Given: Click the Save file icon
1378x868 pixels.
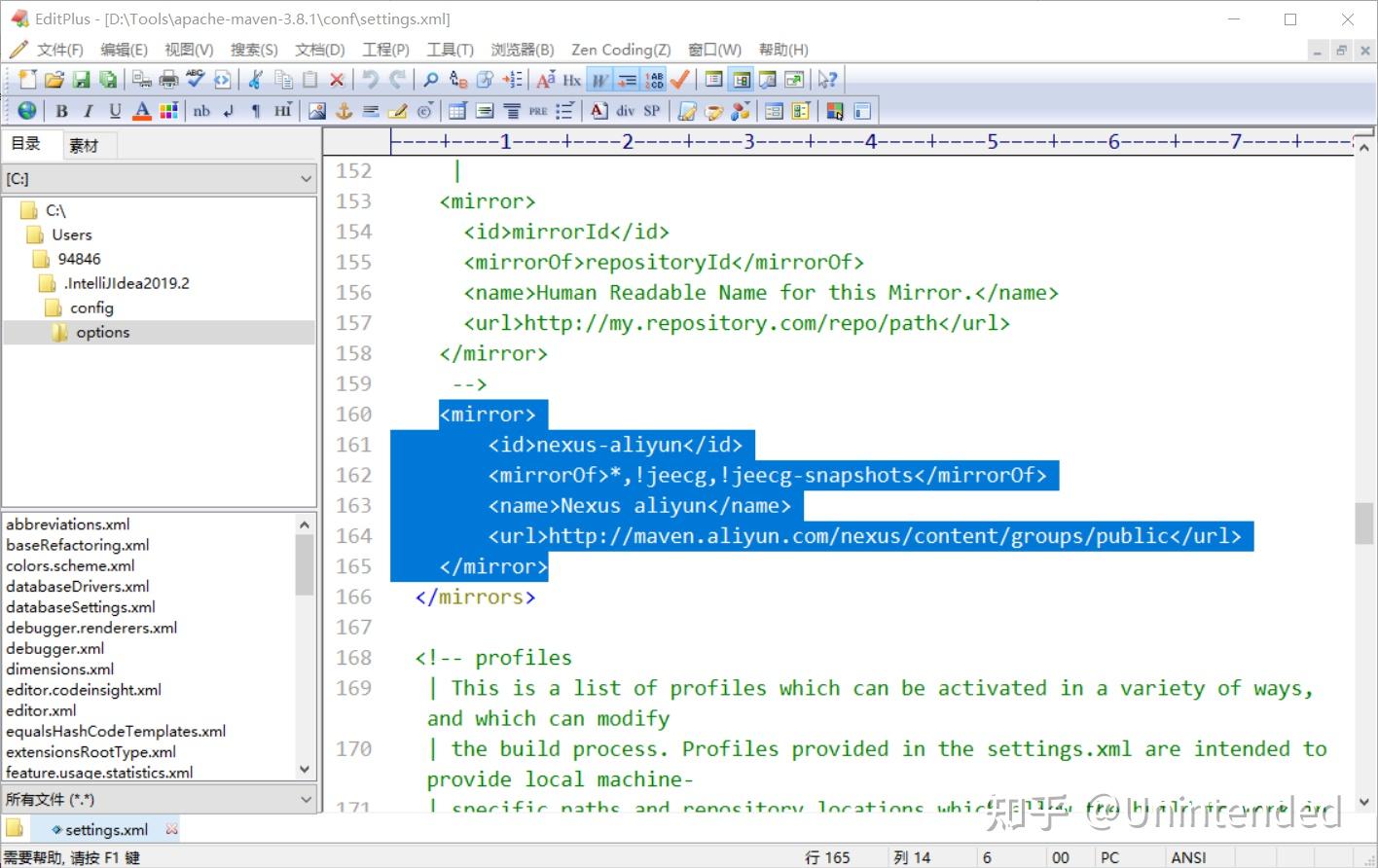Looking at the screenshot, I should (x=81, y=80).
